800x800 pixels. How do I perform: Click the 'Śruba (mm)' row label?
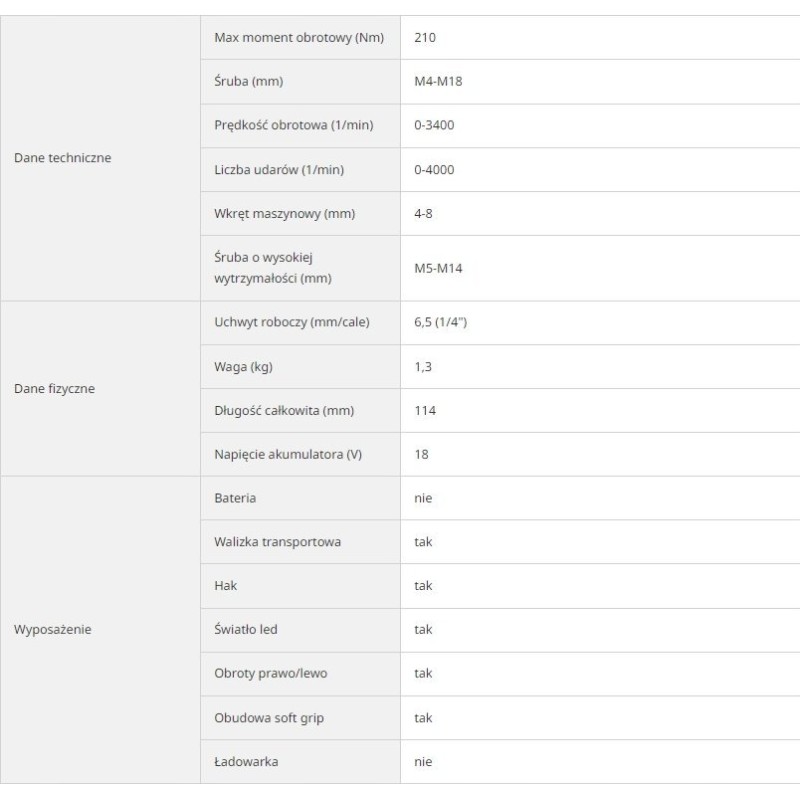click(256, 82)
